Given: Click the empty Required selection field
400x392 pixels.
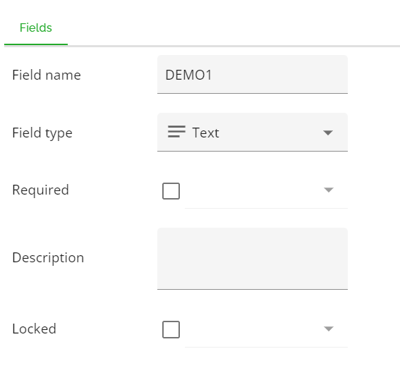Looking at the screenshot, I should coord(266,190).
